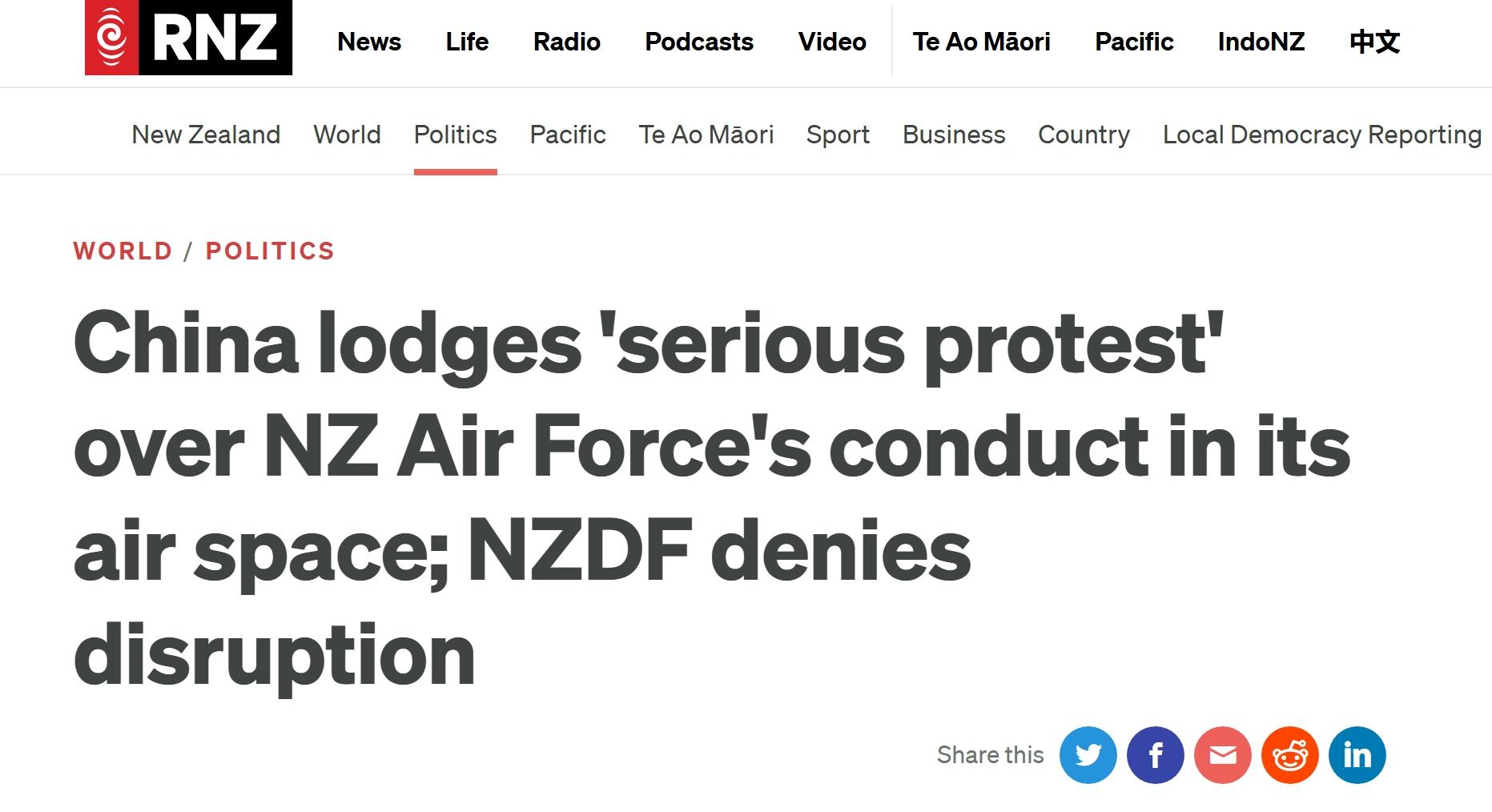Viewport: 1492px width, 812px height.
Task: Switch to the Sport tab
Action: (838, 135)
